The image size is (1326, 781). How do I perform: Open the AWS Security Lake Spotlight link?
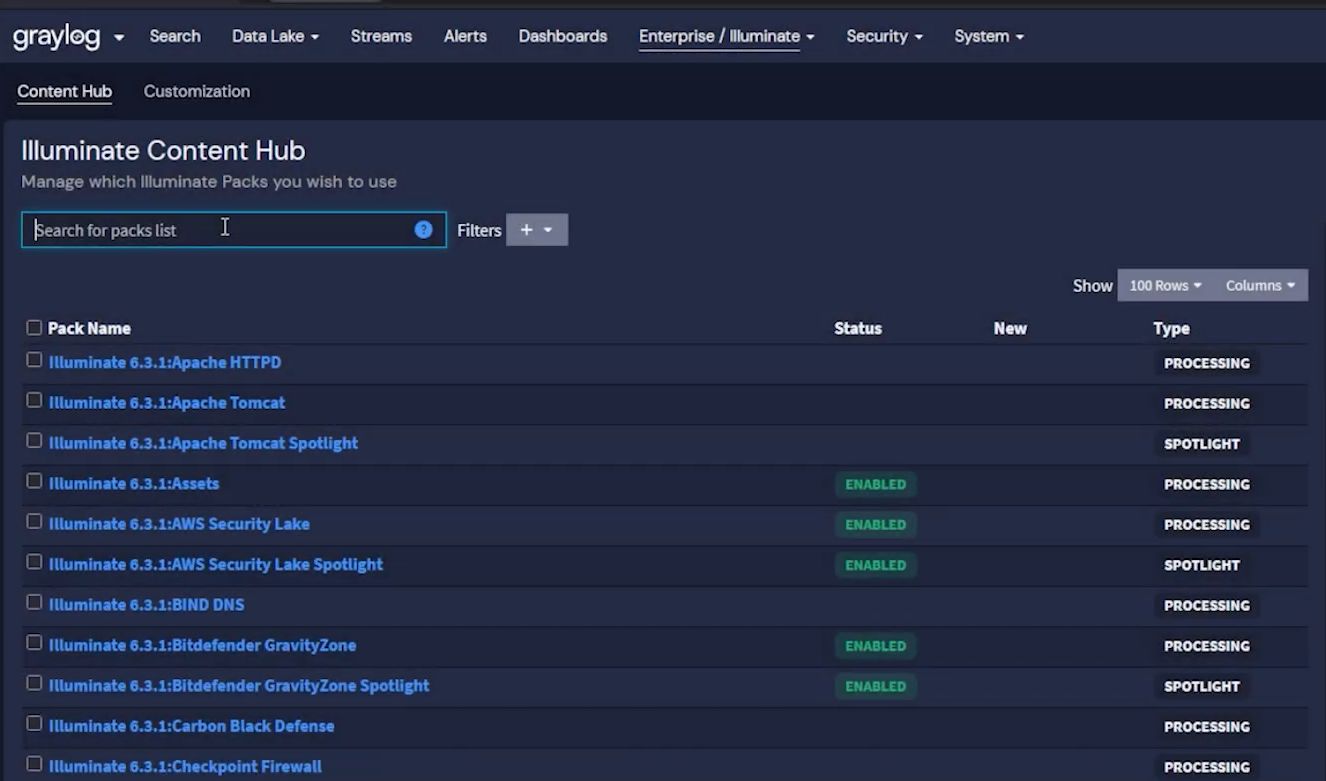[216, 565]
